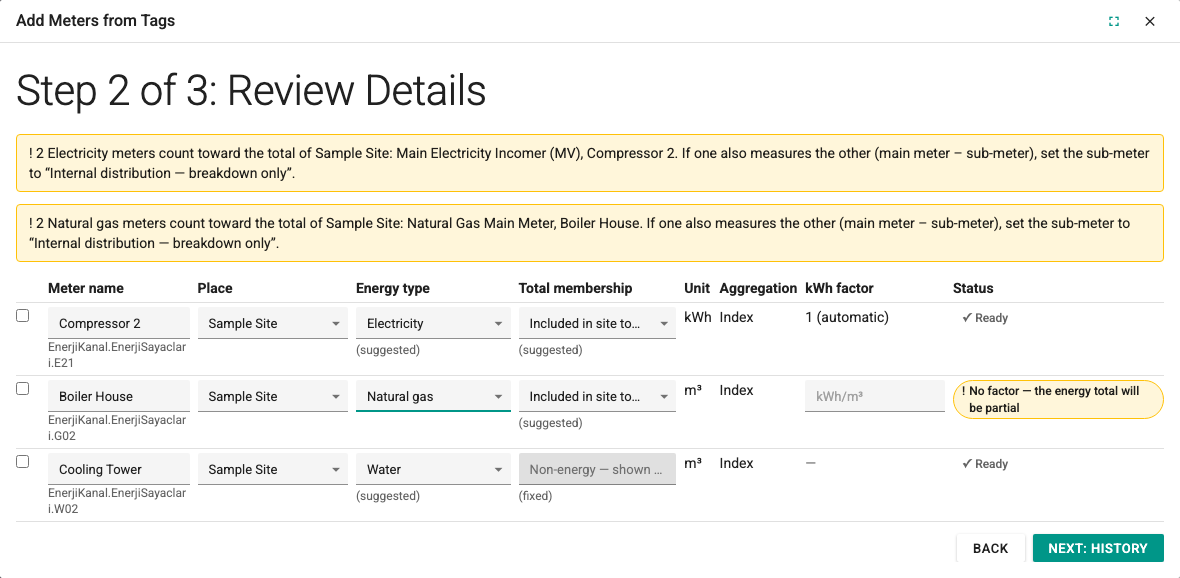Viewport: 1180px width, 578px height.
Task: Click the Total membership column header
Action: click(575, 288)
